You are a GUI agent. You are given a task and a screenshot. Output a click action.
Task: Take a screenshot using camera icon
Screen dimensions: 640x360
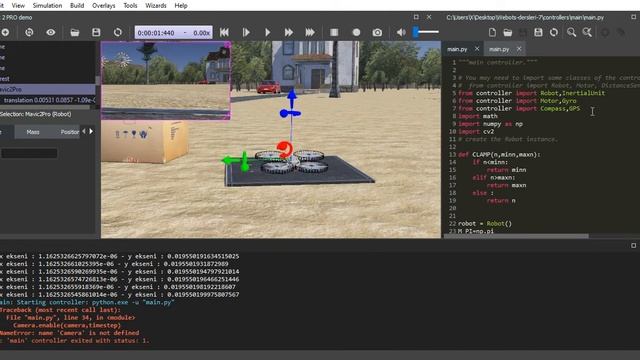pos(377,32)
